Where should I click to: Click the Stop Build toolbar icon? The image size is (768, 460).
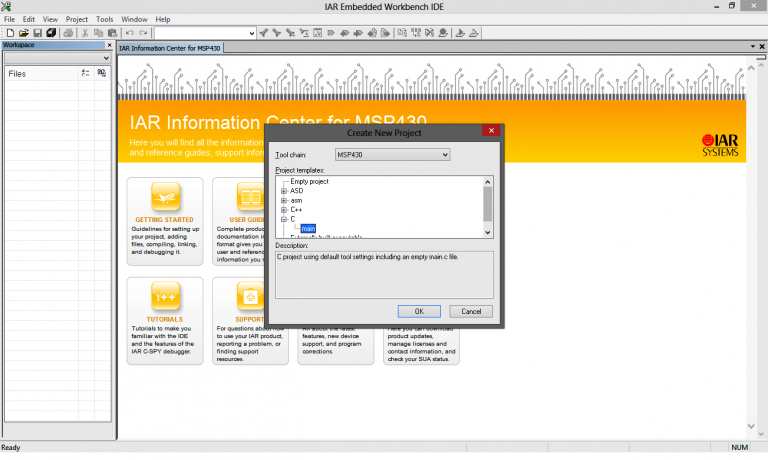pos(430,33)
